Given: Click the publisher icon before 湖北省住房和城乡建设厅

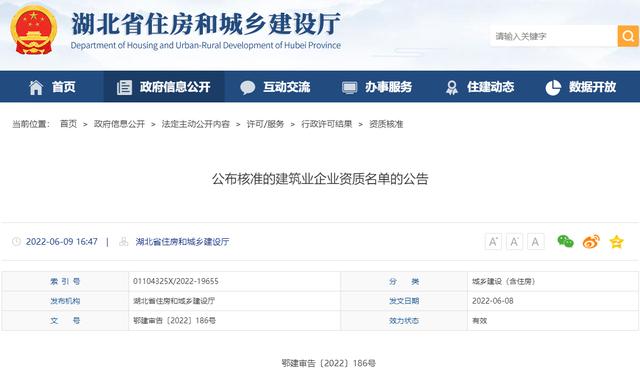Looking at the screenshot, I should coord(123,242).
